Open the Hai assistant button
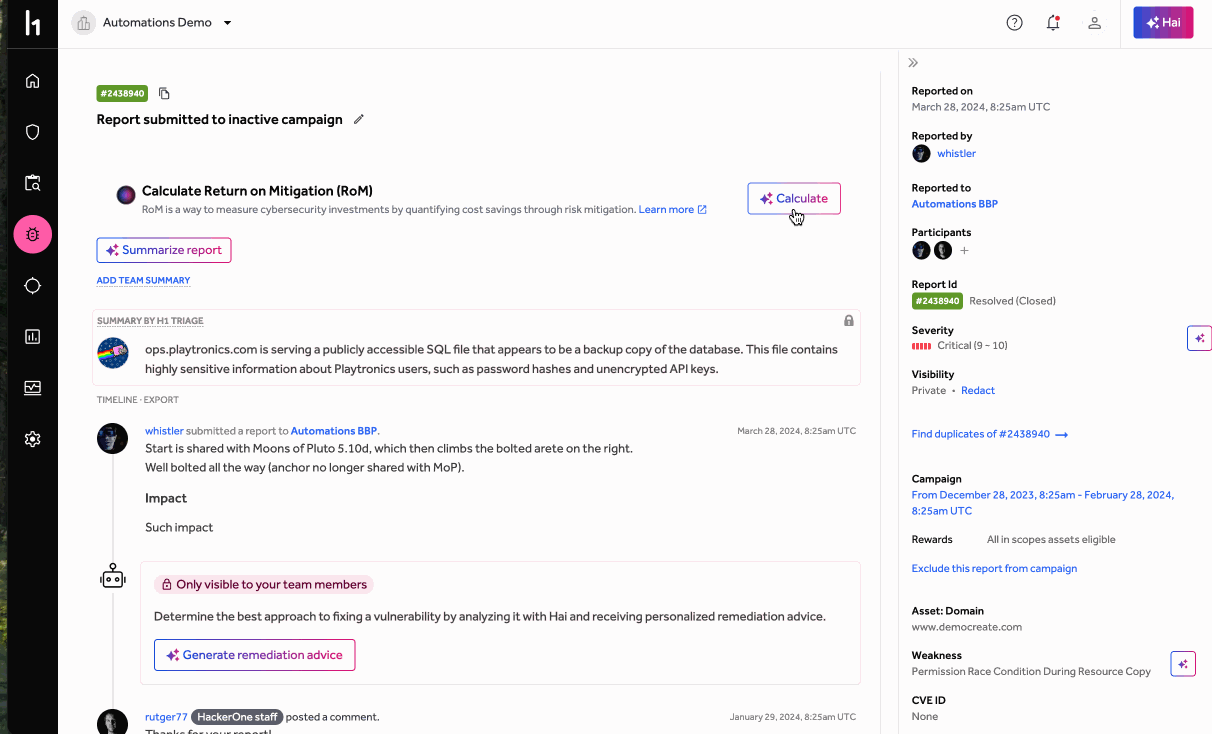 point(1163,22)
